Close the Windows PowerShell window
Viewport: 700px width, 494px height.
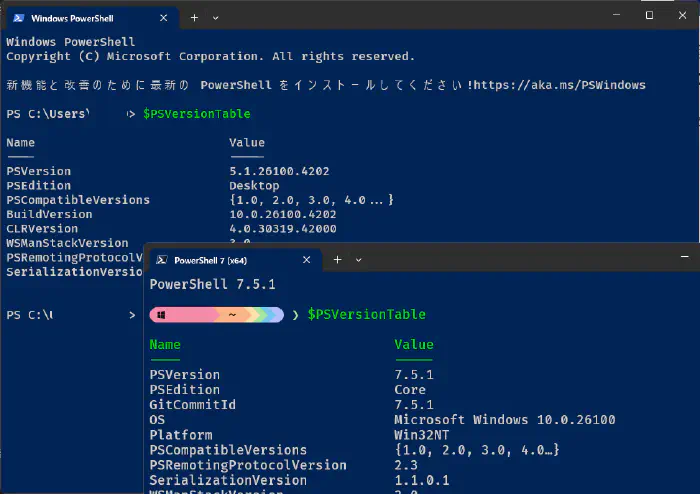pos(682,15)
